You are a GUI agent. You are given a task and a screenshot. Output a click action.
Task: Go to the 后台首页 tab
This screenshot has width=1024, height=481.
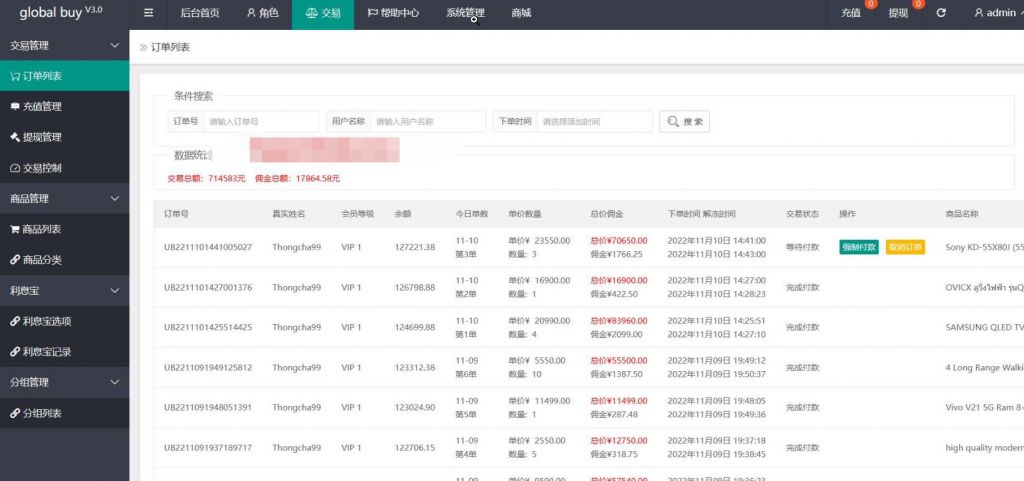[x=199, y=13]
